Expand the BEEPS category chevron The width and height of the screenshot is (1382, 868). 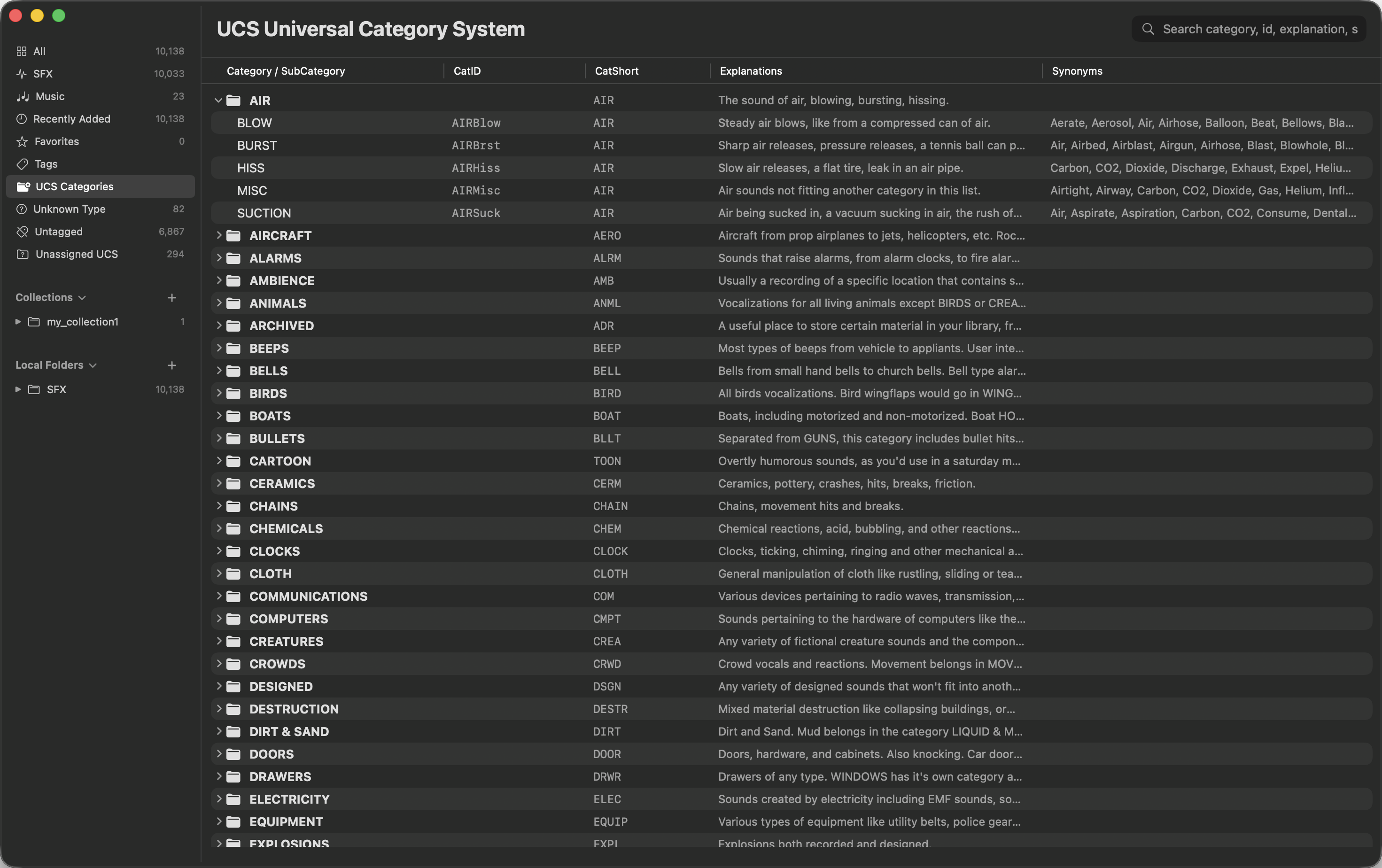point(218,348)
